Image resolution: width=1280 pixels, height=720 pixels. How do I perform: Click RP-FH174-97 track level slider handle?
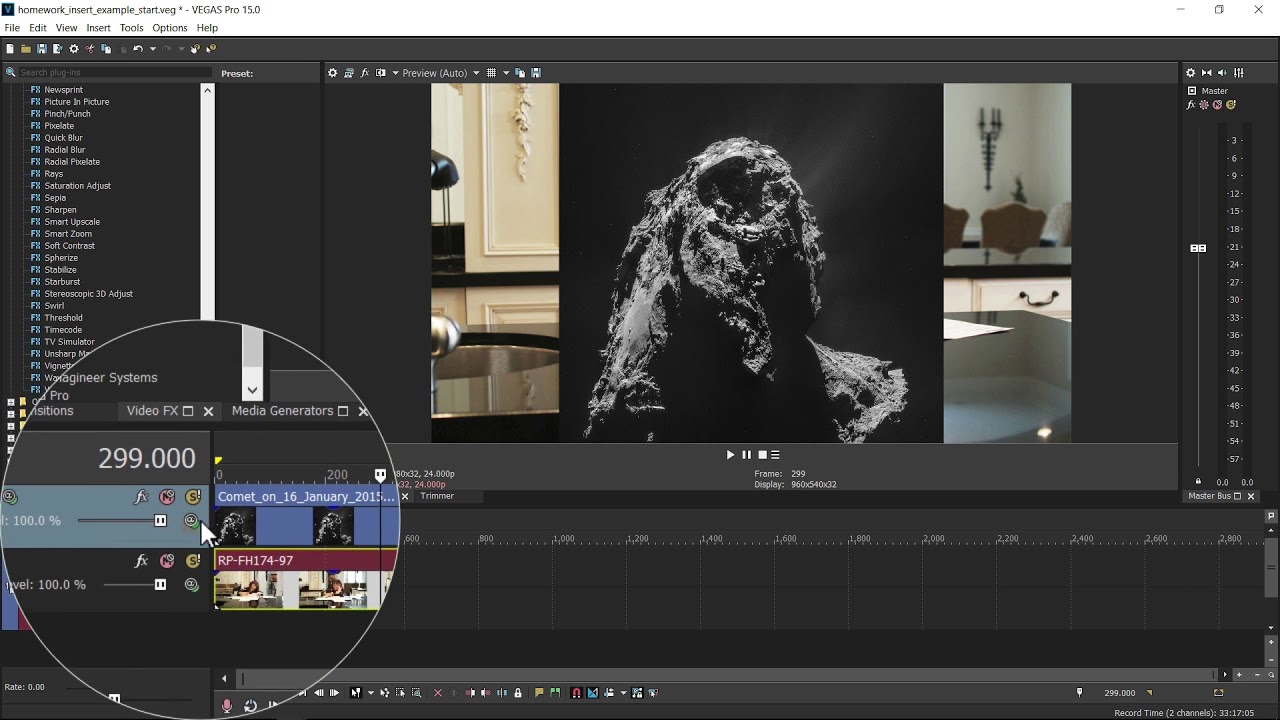coord(160,585)
